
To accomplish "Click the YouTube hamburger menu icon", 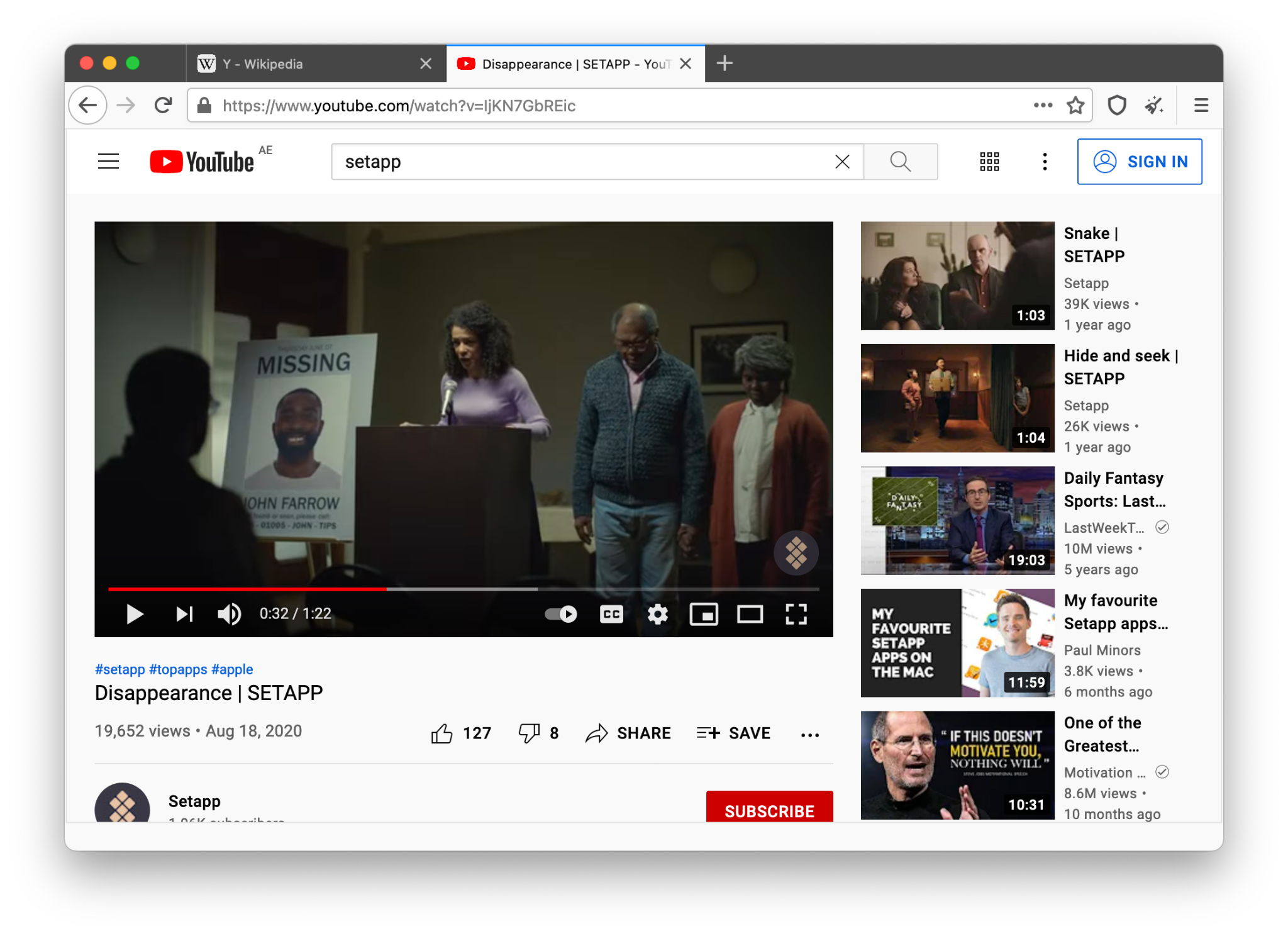I will (x=108, y=162).
